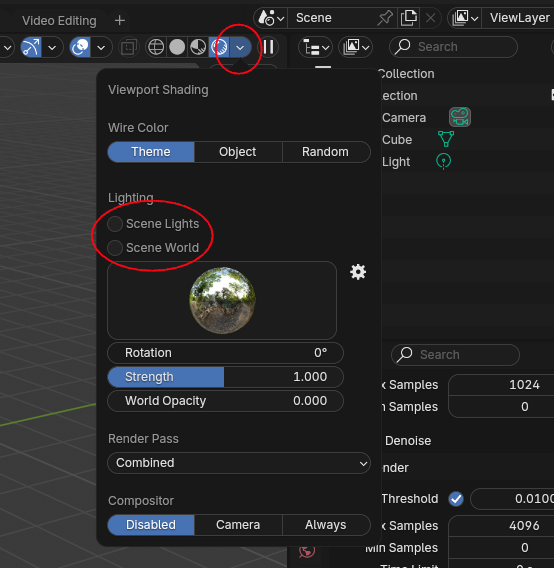
Task: Edit viewport Min Samples value 0
Action: (x=501, y=407)
